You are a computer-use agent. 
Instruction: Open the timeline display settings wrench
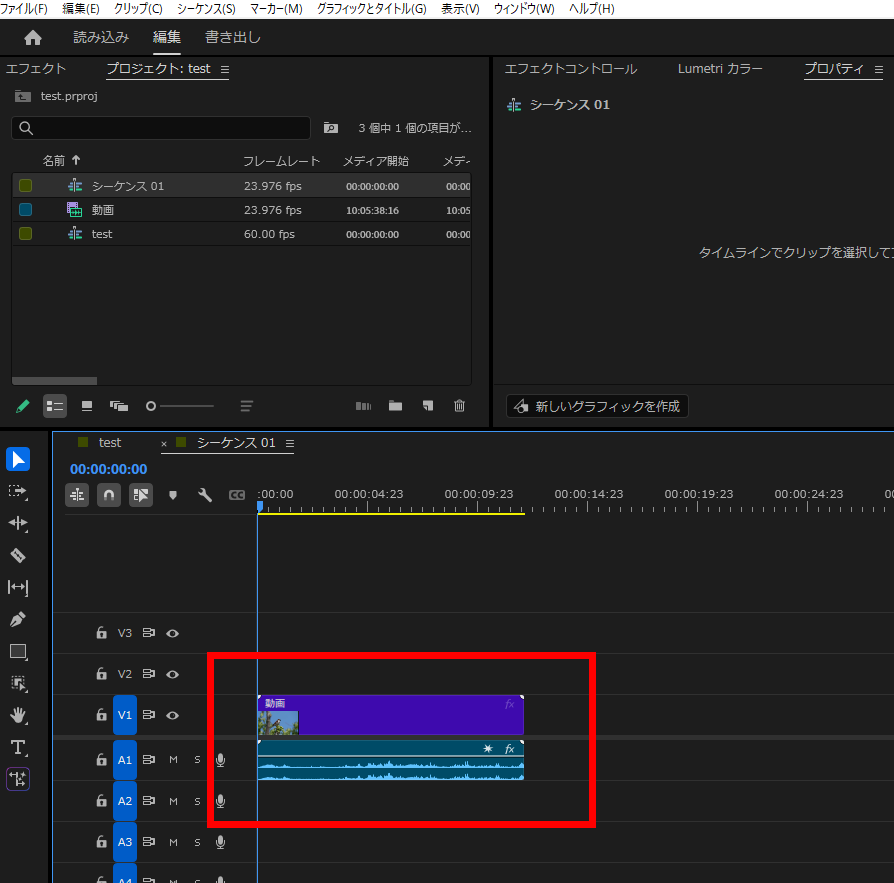pyautogui.click(x=205, y=495)
